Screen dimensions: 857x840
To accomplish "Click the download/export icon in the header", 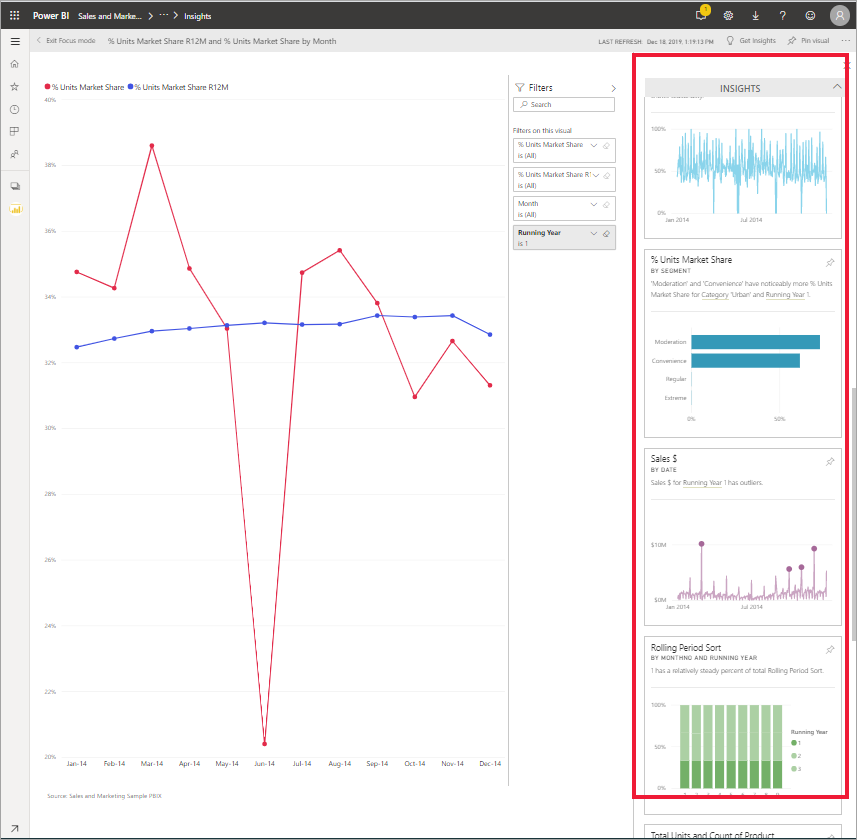I will pos(753,15).
